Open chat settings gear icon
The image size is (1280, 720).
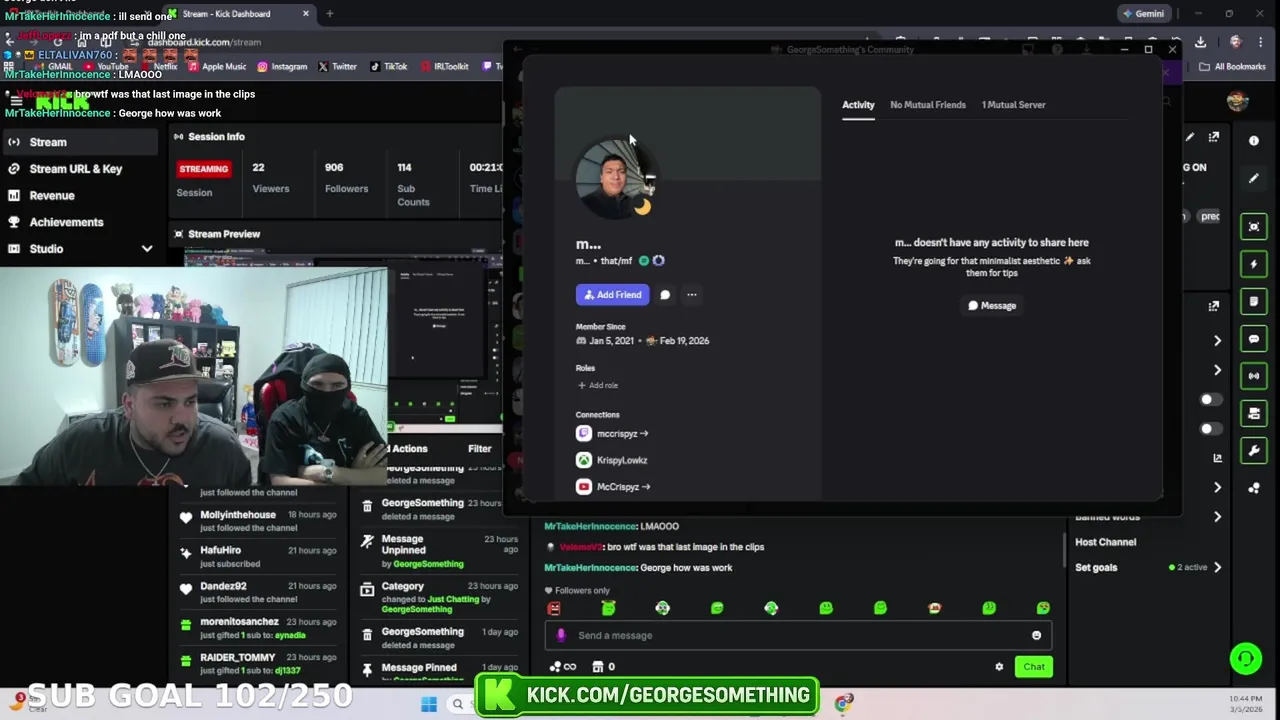[999, 667]
